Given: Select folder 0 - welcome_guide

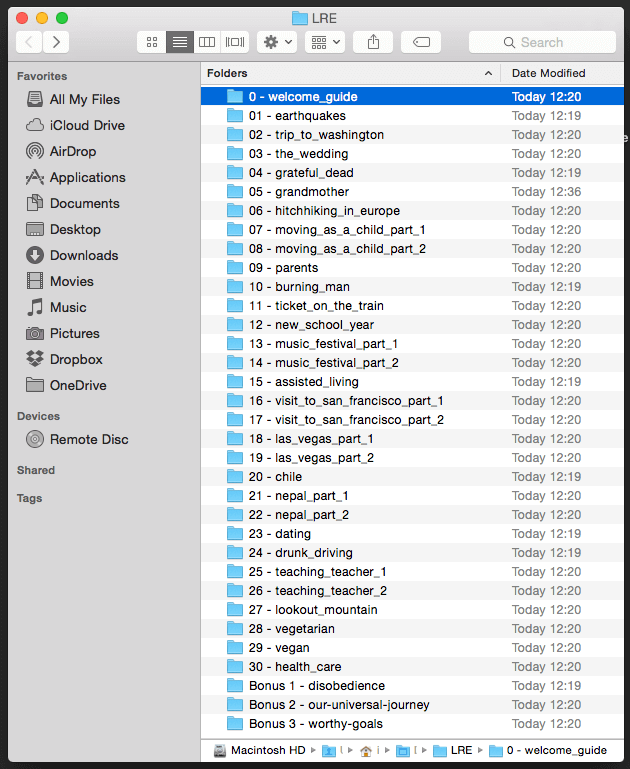Looking at the screenshot, I should pos(412,97).
